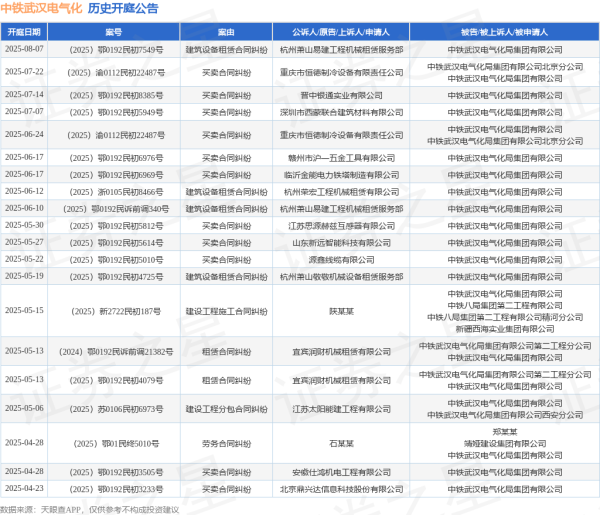The width and height of the screenshot is (600, 515).
Task: Click the 建设工程施工合同纠纷 cause cell
Action: (x=226, y=311)
